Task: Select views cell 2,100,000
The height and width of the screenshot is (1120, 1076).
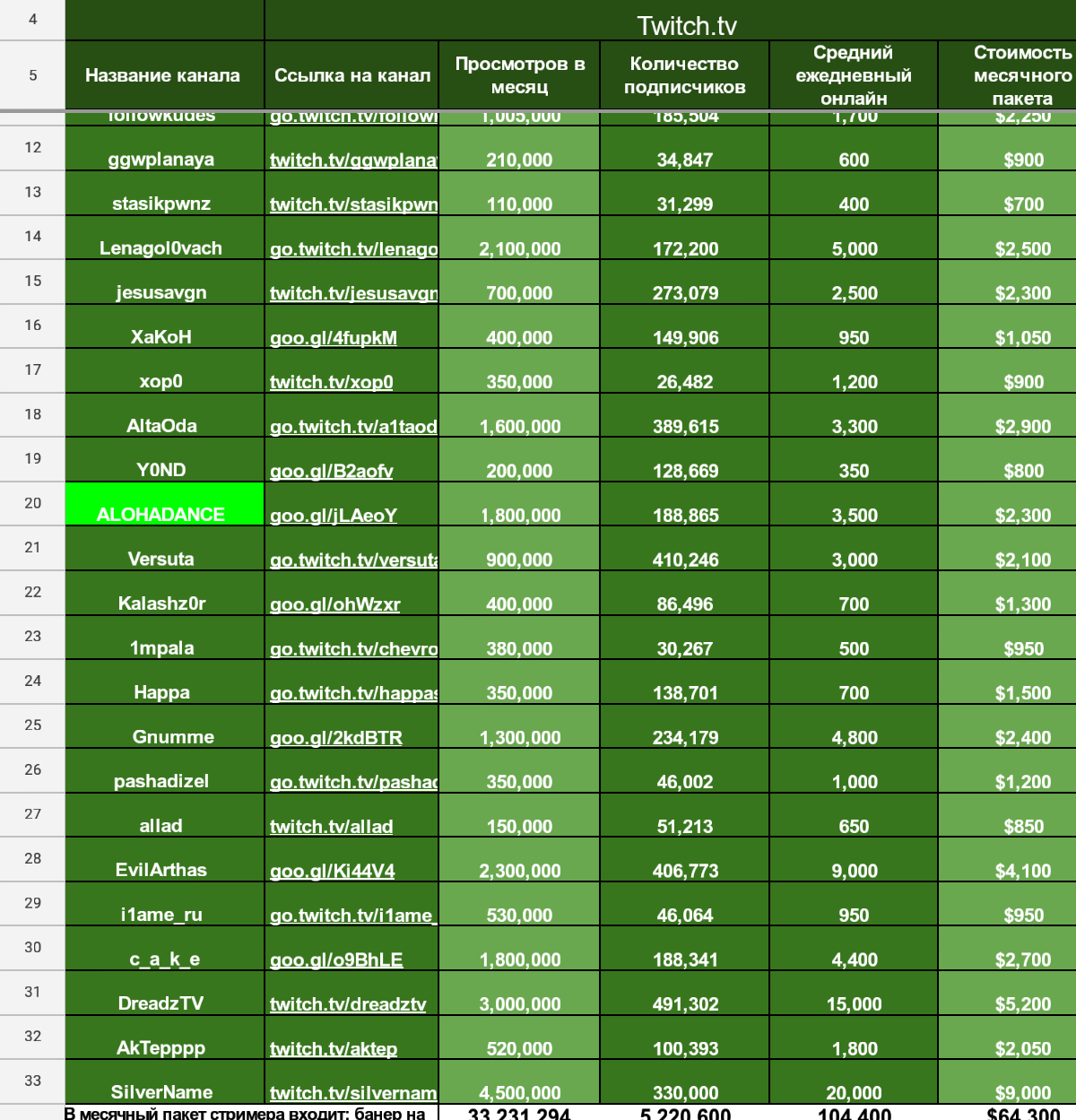Action: tap(520, 238)
